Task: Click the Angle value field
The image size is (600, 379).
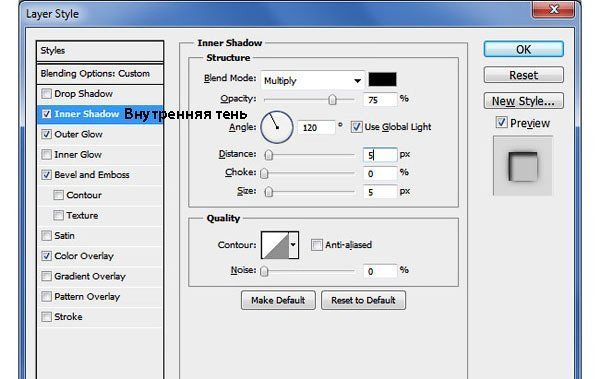Action: click(x=316, y=127)
